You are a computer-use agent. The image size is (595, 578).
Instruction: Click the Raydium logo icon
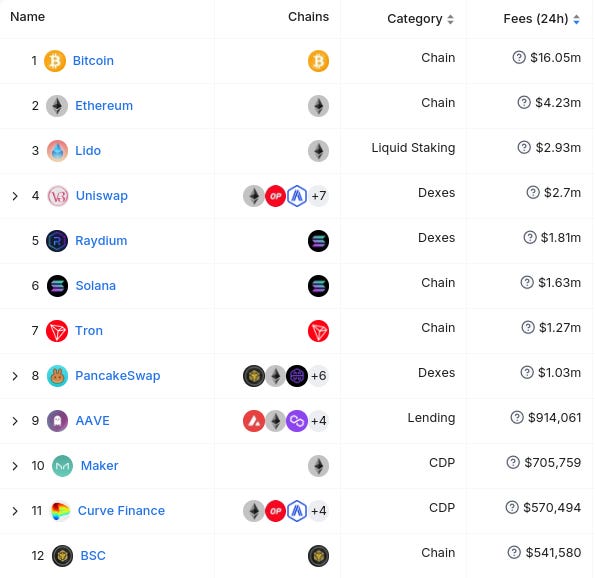[x=57, y=241]
